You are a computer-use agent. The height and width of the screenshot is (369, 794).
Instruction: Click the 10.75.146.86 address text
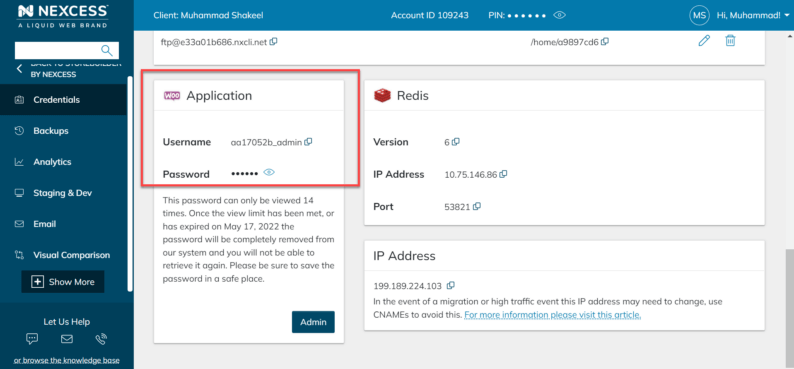tap(471, 175)
